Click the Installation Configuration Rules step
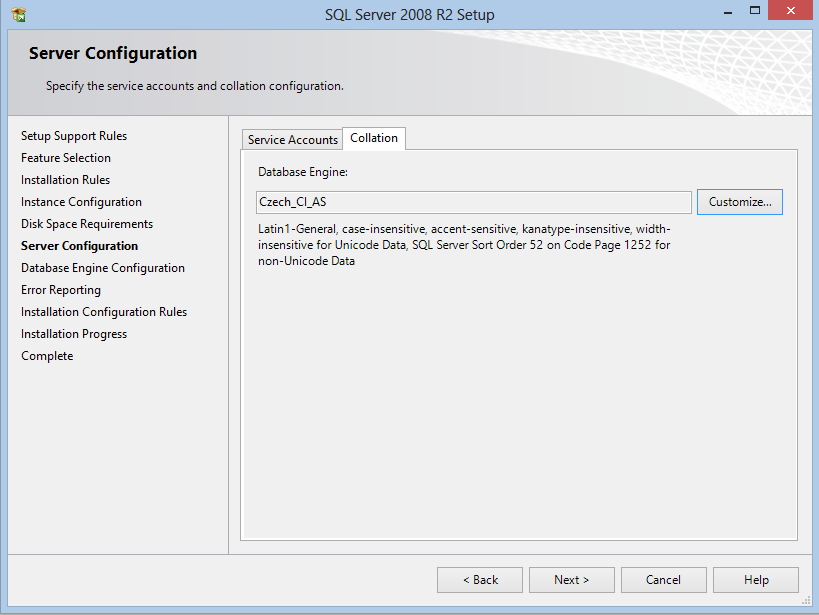819x615 pixels. pyautogui.click(x=104, y=312)
